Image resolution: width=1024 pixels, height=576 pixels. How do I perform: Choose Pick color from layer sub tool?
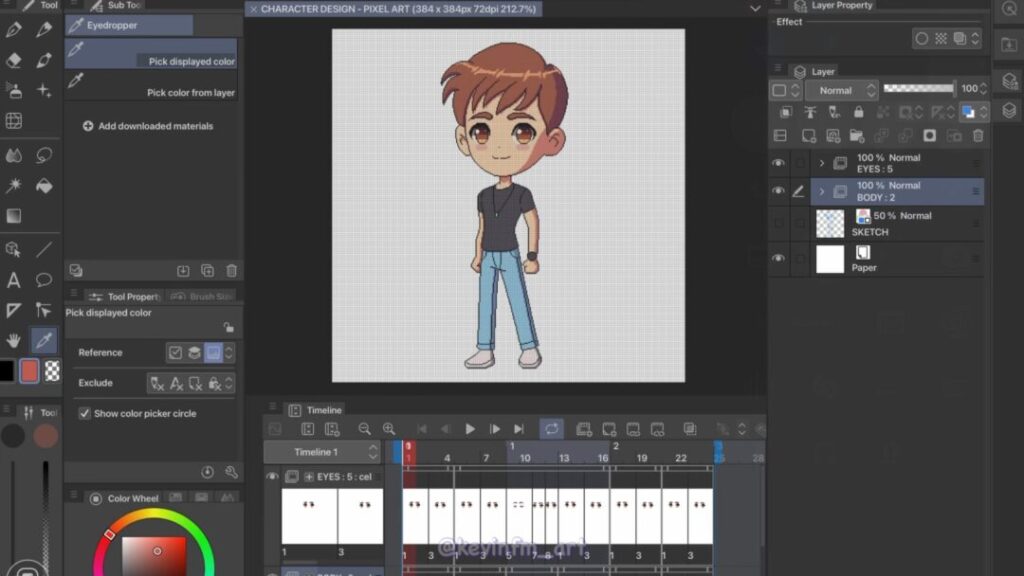coord(190,93)
